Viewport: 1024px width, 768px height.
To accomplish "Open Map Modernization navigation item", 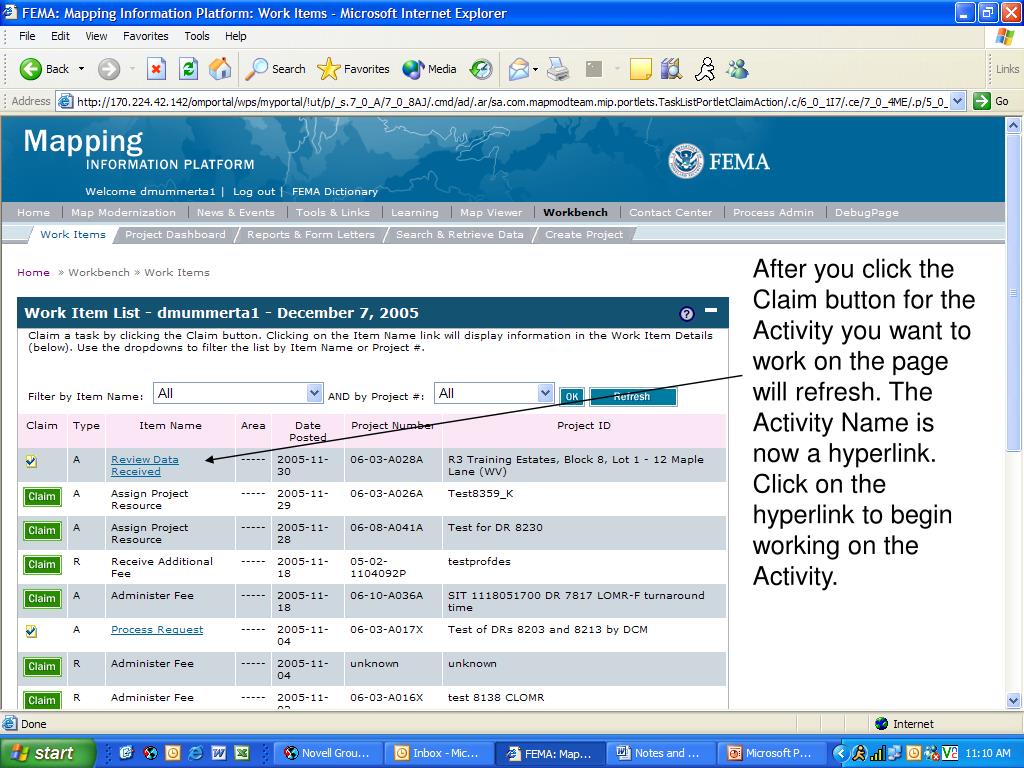I will pos(123,212).
